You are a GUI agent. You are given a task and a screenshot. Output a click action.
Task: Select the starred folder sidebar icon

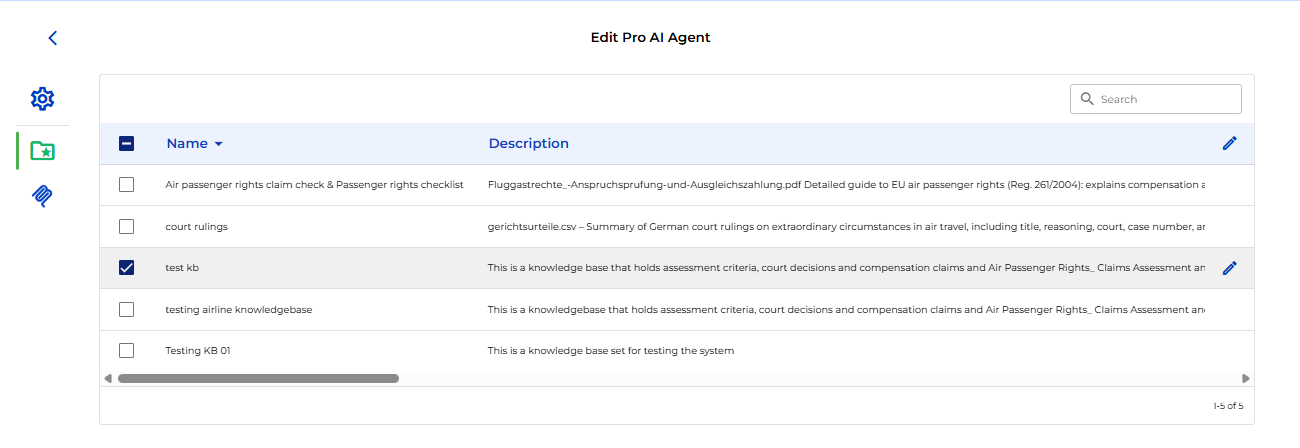(x=42, y=151)
